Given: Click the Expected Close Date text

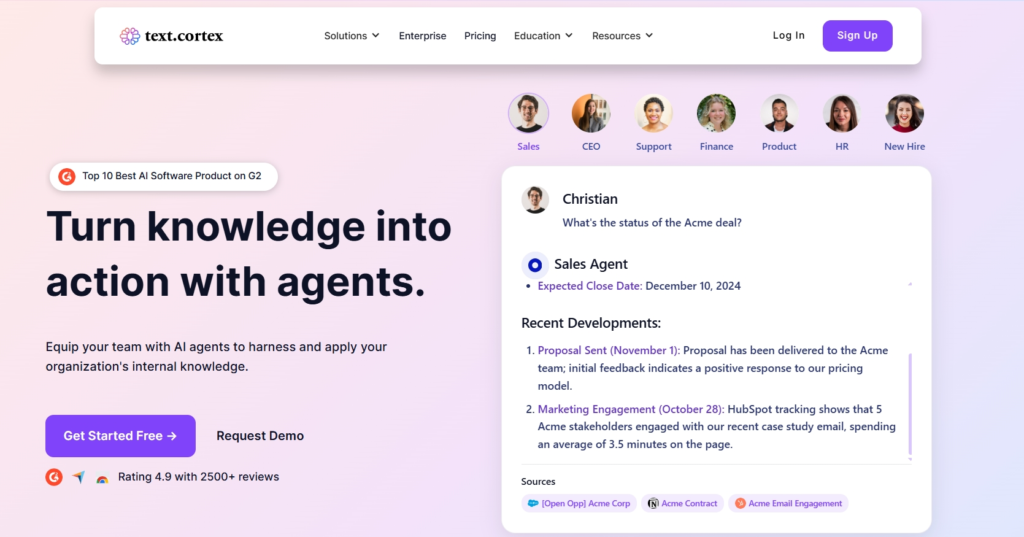Looking at the screenshot, I should click(x=590, y=285).
